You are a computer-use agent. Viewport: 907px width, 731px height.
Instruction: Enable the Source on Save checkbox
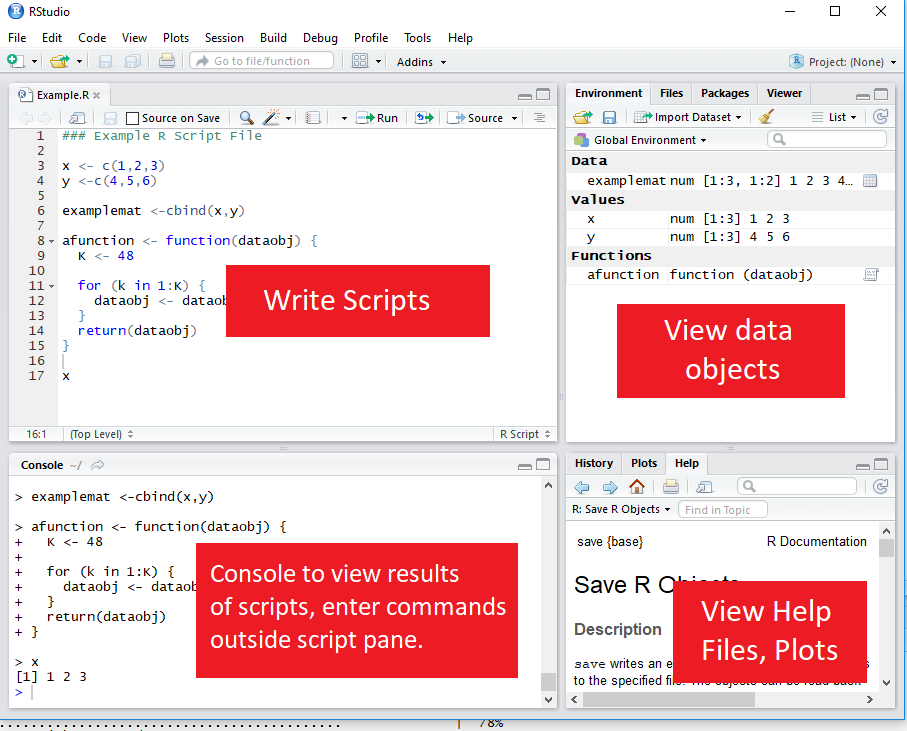[132, 118]
